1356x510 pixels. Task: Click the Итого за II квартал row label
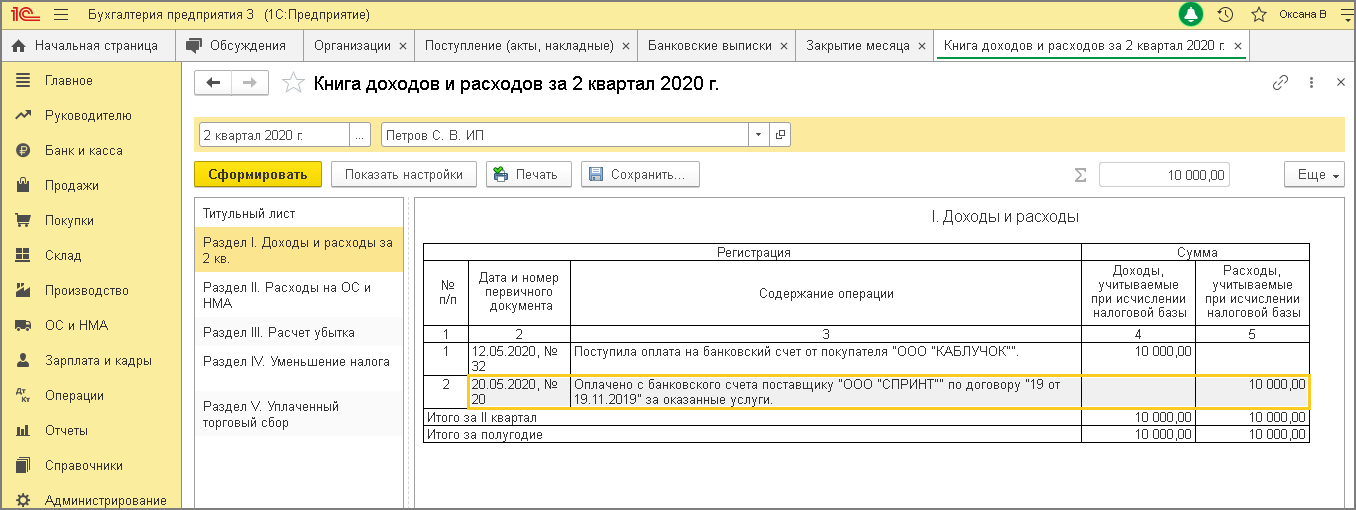482,416
